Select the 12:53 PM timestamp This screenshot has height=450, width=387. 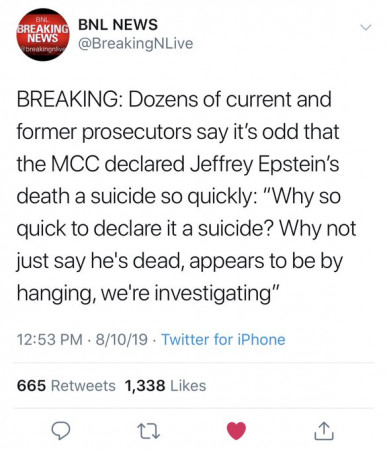pyautogui.click(x=50, y=340)
